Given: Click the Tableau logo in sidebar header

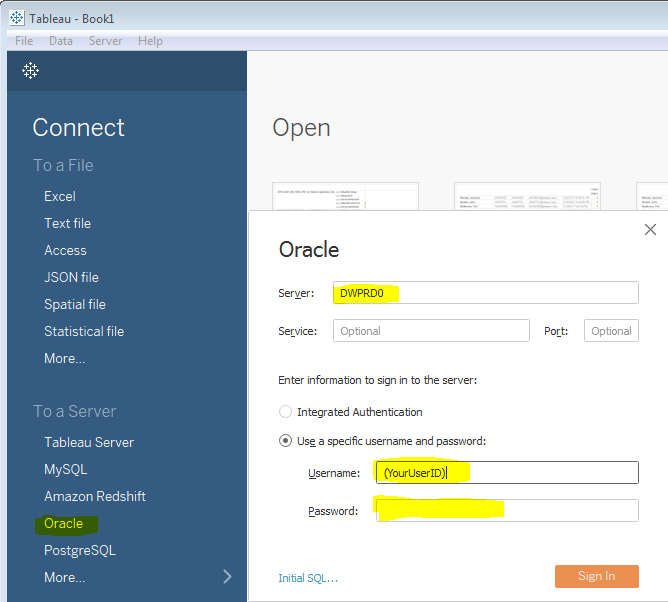Looking at the screenshot, I should [x=30, y=70].
